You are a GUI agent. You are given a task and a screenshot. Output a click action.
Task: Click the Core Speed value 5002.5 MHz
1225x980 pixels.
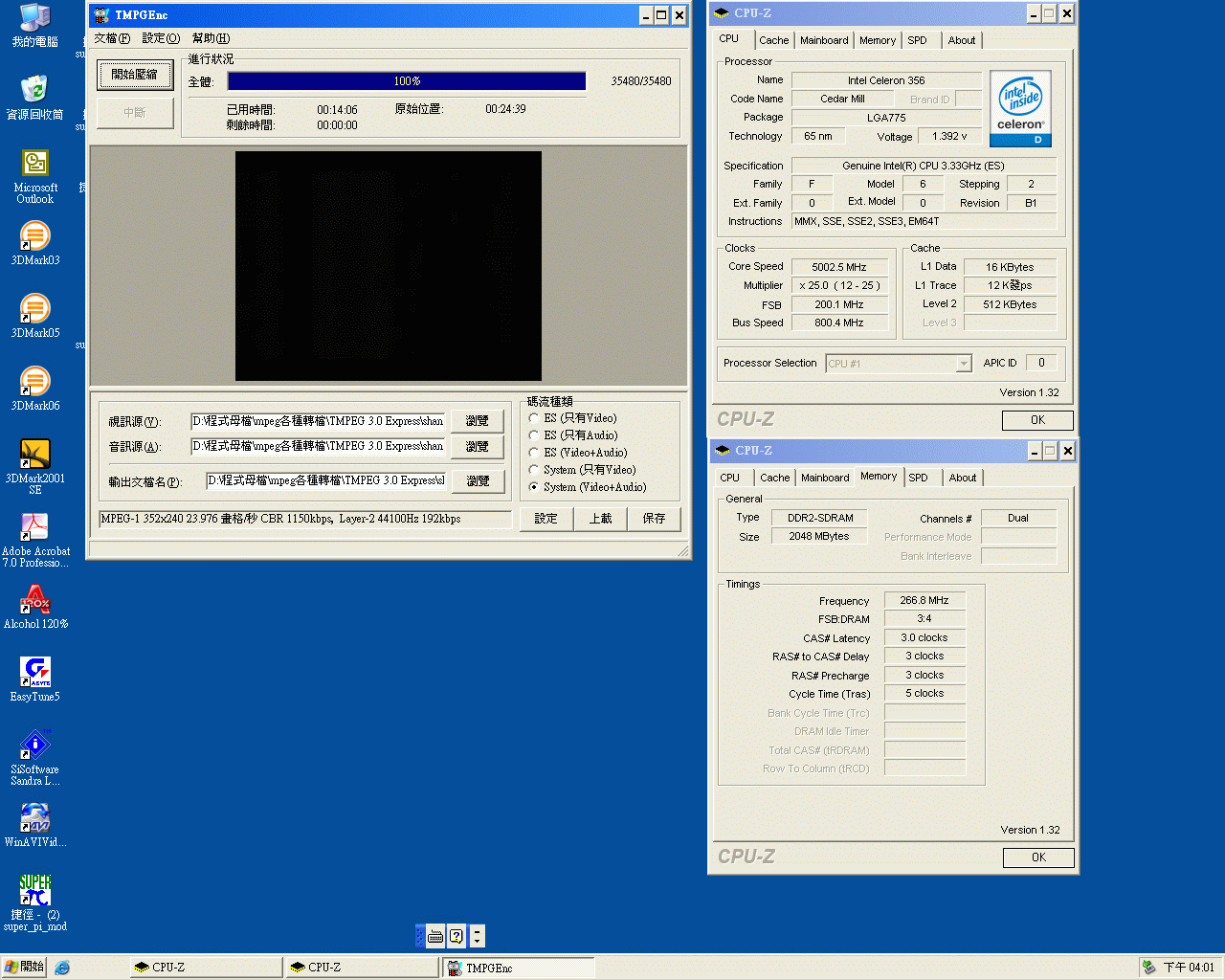pyautogui.click(x=839, y=267)
